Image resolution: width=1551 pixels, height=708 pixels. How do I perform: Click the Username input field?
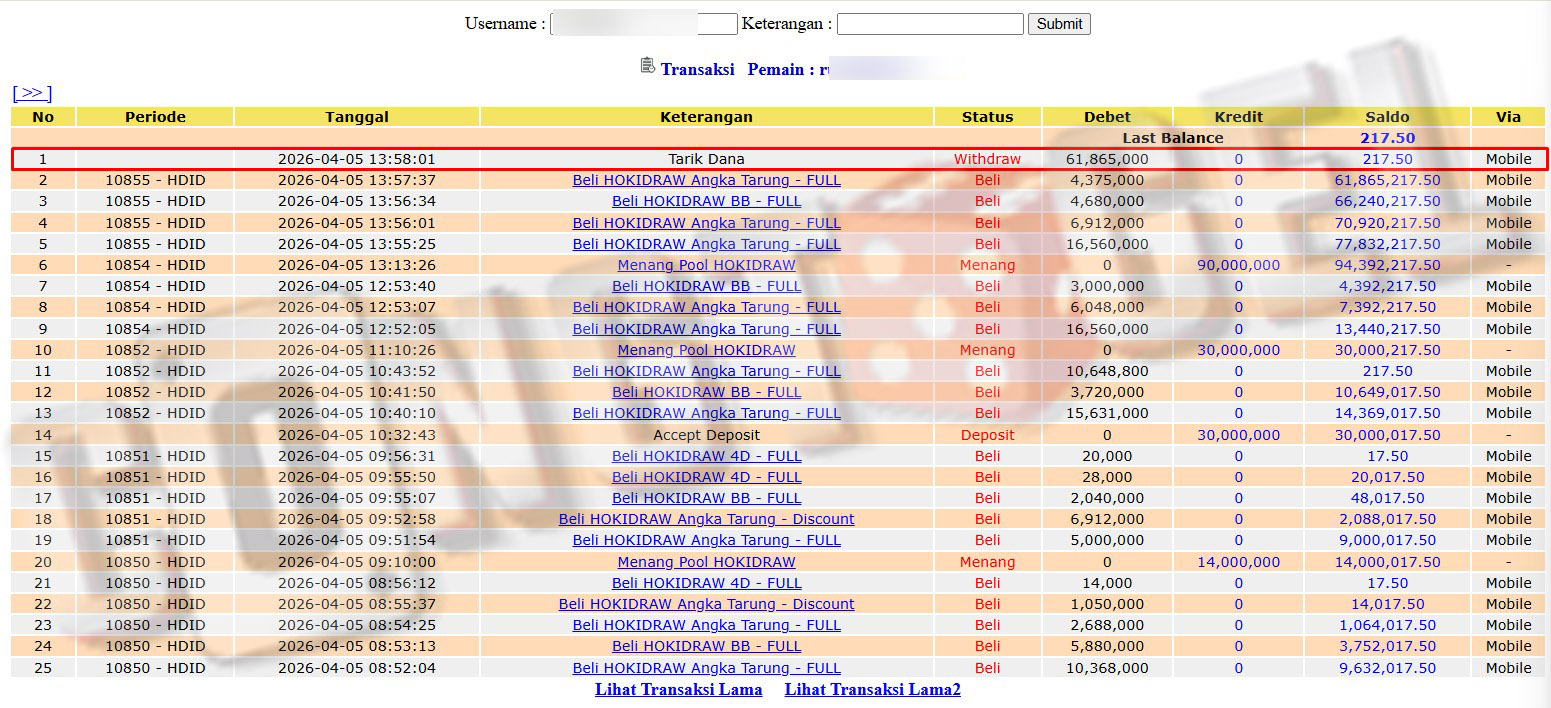coord(644,23)
